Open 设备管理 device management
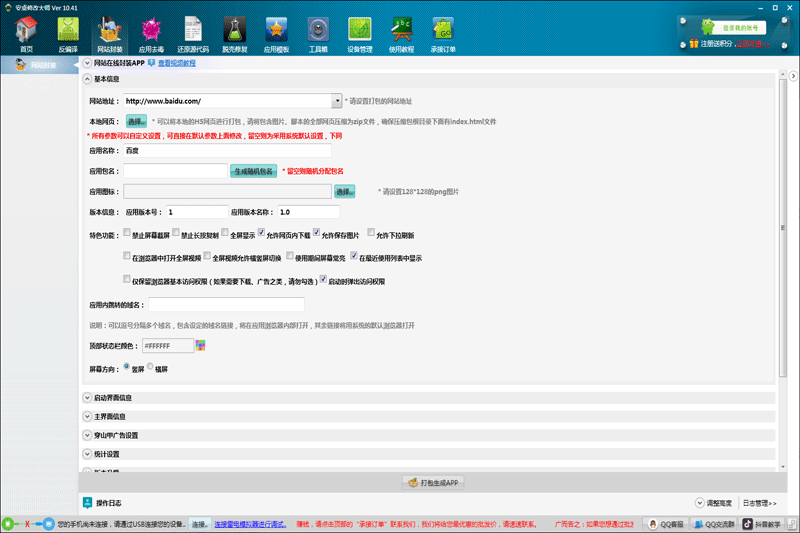 (360, 34)
